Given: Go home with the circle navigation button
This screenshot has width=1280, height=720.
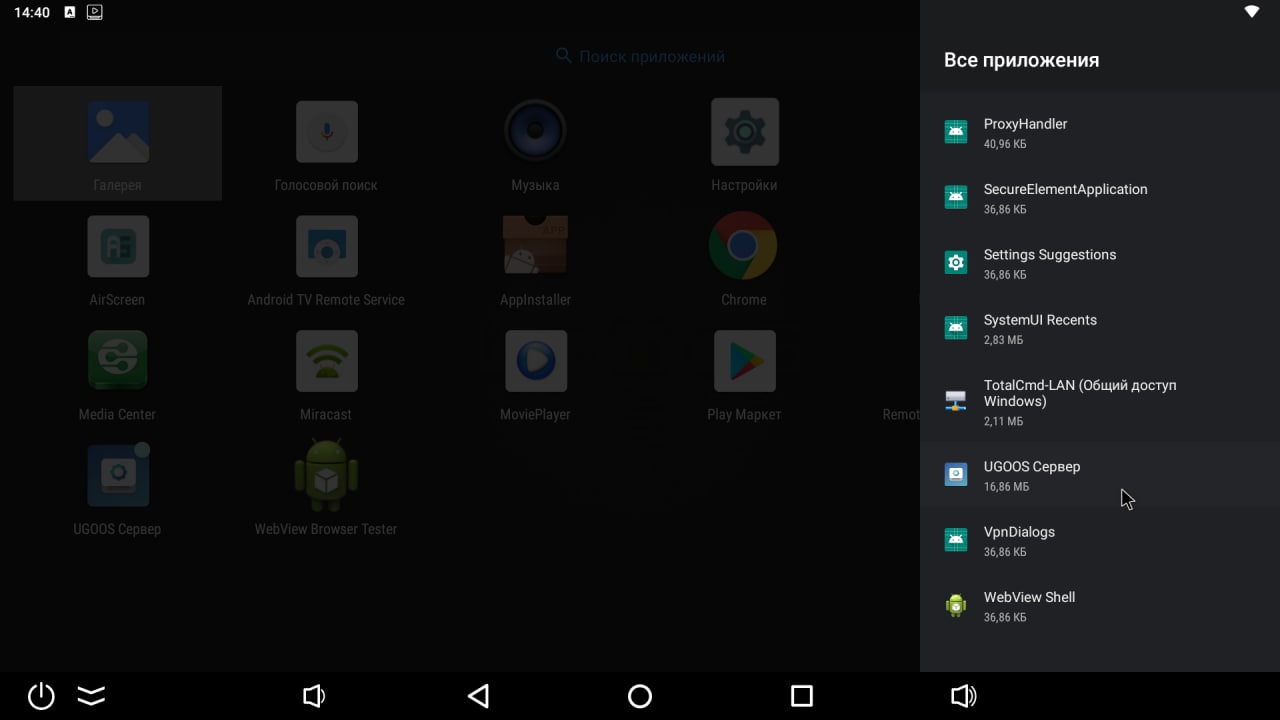Looking at the screenshot, I should click(640, 696).
